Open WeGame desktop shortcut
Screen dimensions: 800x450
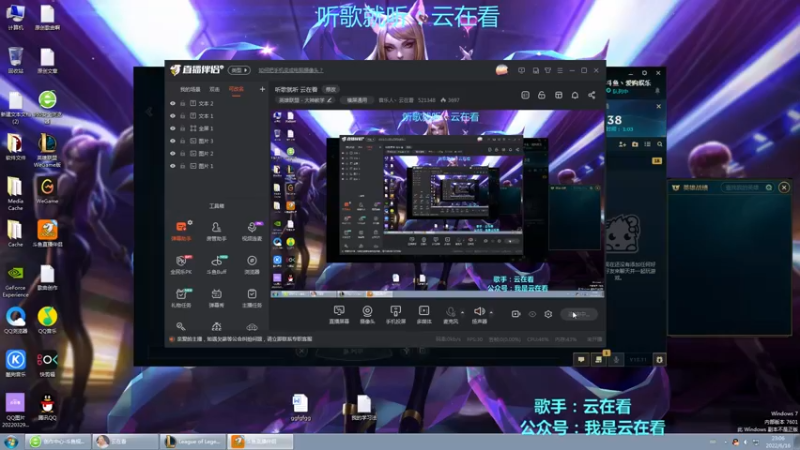47,191
